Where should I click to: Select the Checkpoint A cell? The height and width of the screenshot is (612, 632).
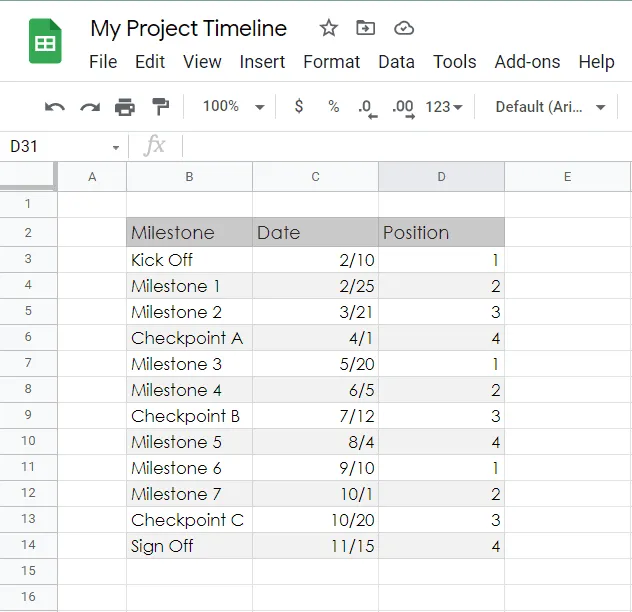click(188, 338)
